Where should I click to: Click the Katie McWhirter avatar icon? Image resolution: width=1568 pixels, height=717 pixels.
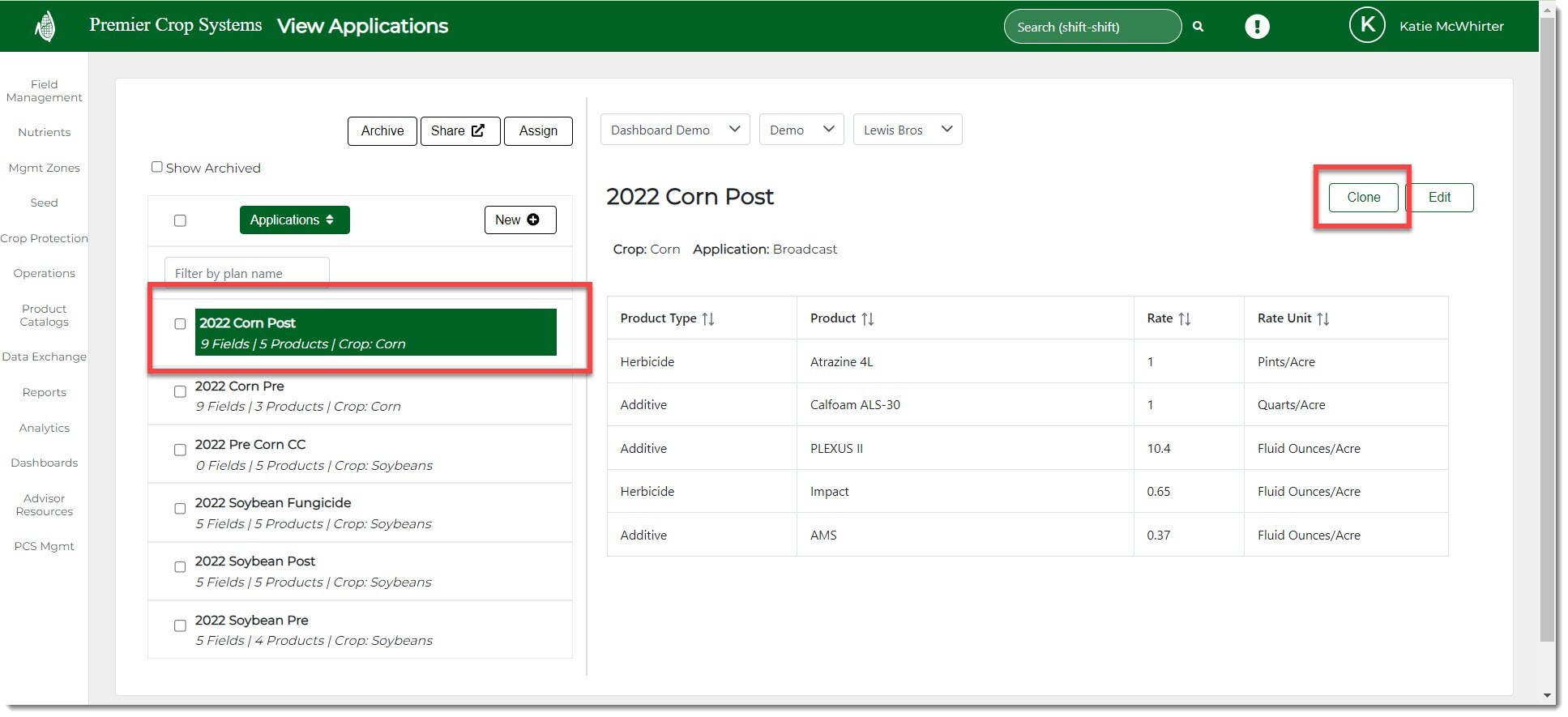pyautogui.click(x=1367, y=26)
